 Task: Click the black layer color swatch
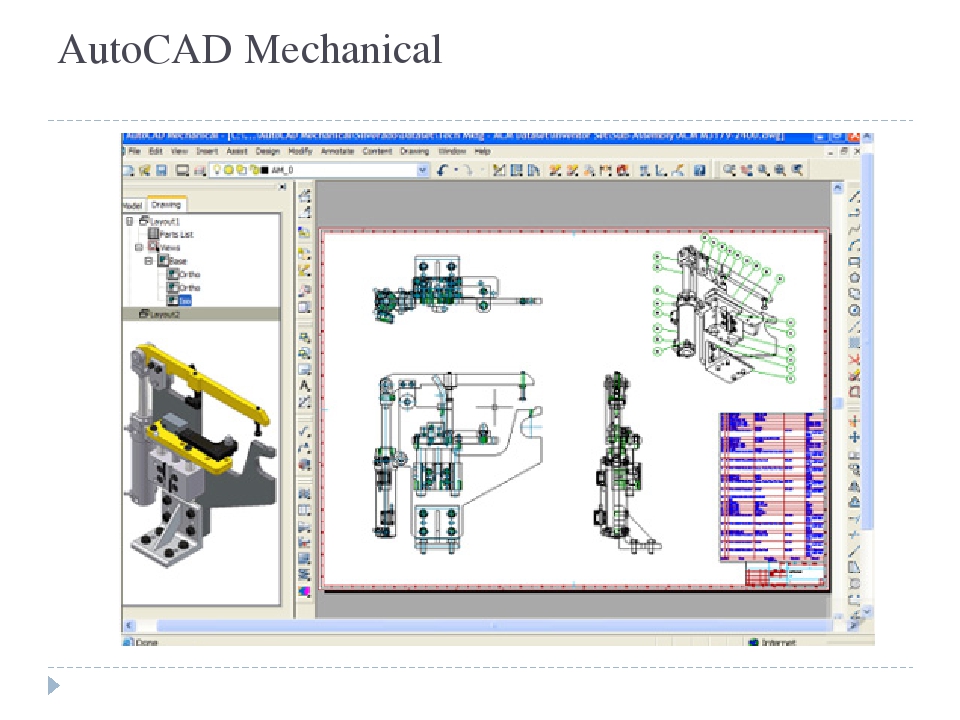point(264,170)
